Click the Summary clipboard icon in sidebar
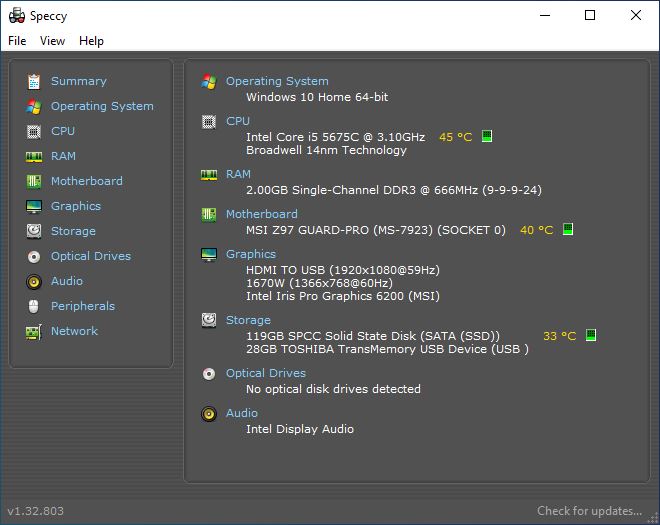This screenshot has height=525, width=660. [x=34, y=81]
